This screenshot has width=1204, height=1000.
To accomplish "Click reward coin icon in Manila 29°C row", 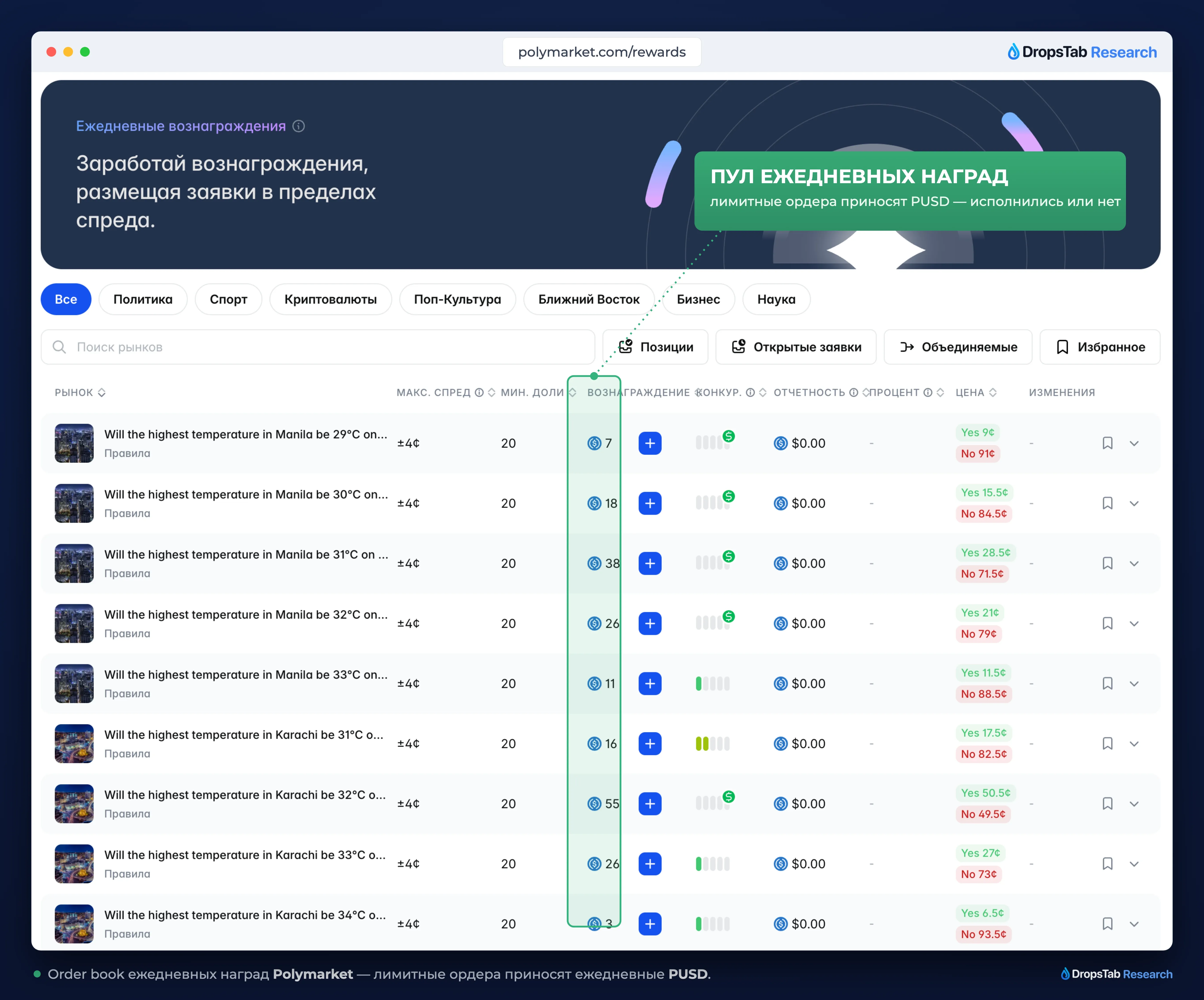I will tap(594, 443).
